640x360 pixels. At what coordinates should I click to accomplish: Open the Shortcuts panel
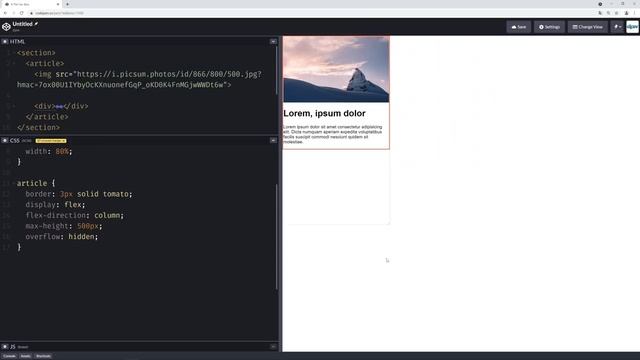(43, 356)
